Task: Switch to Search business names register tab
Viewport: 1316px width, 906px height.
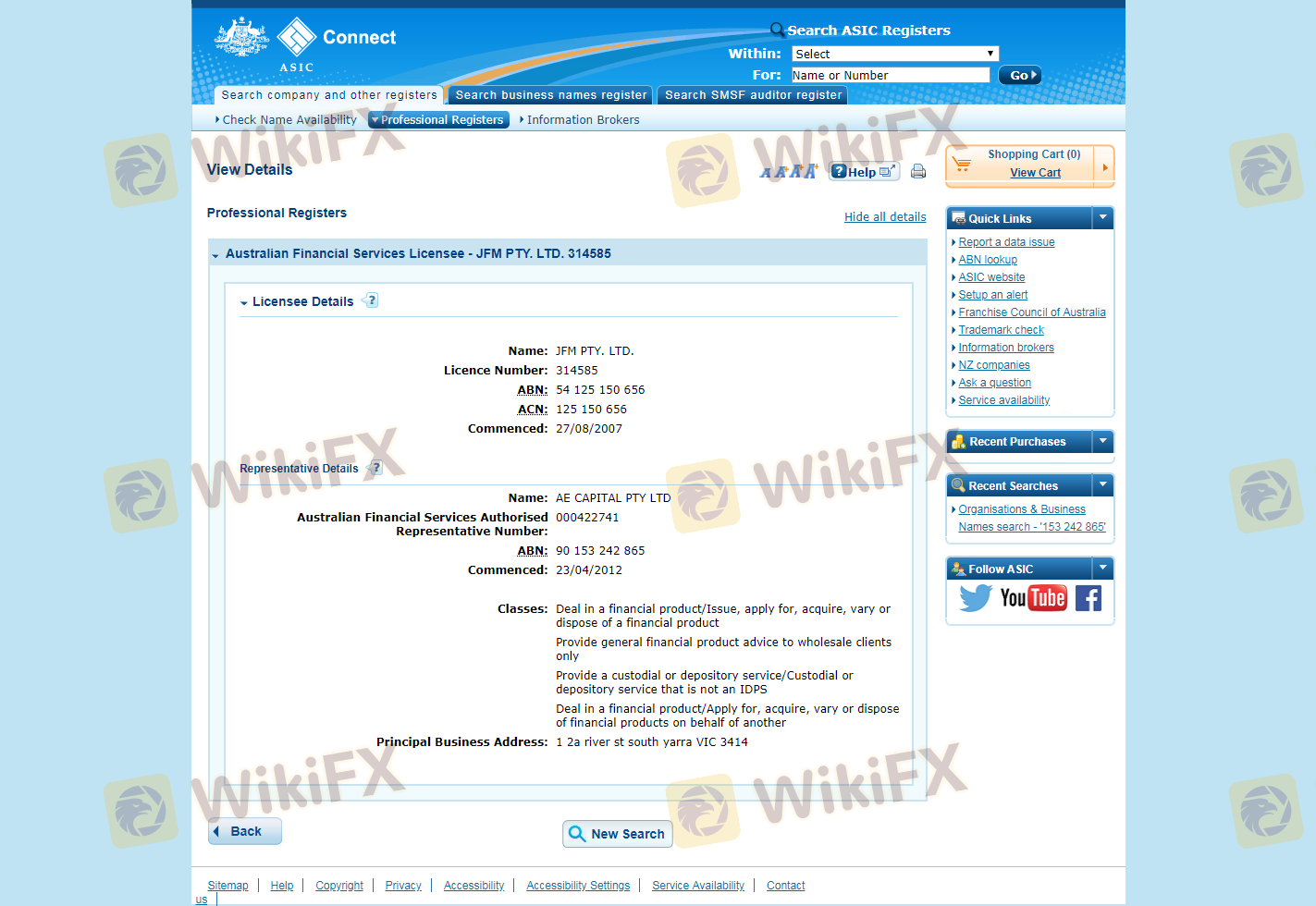Action: pos(550,95)
